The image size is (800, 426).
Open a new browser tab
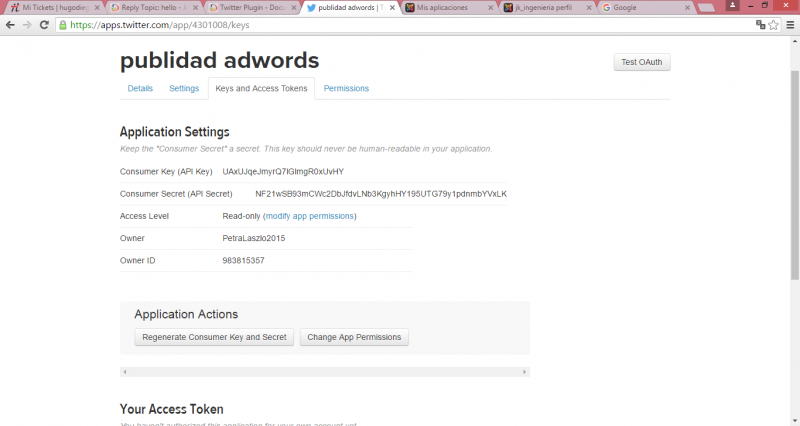pos(706,8)
